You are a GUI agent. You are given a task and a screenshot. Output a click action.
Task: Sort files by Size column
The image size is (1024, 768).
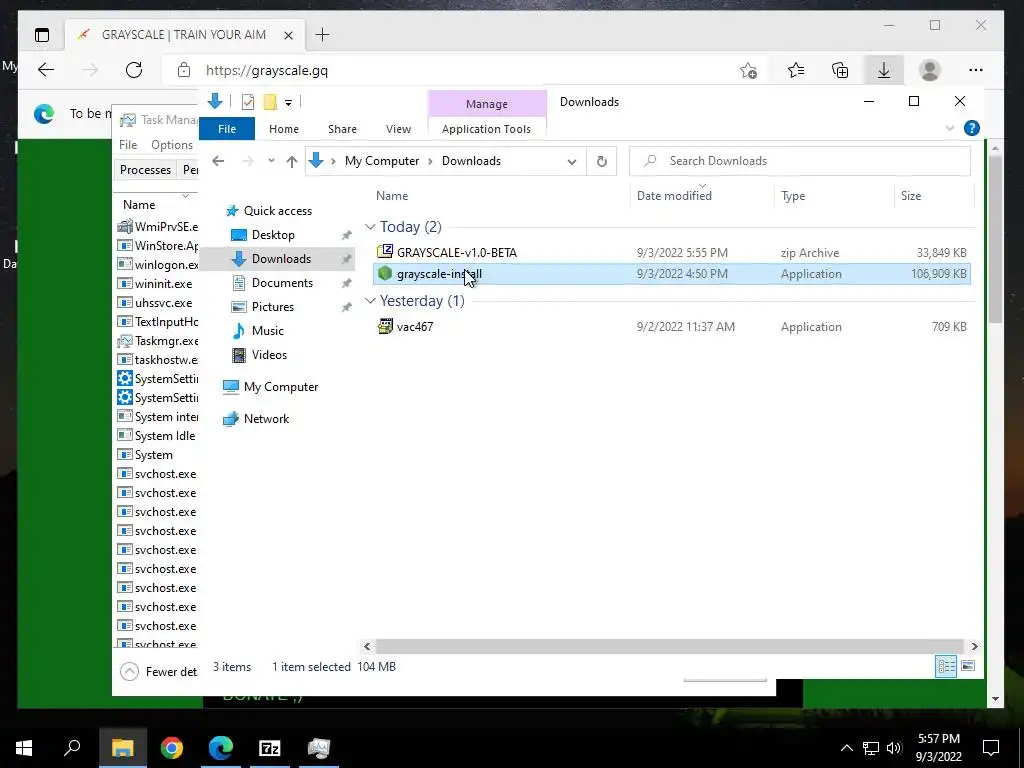click(x=911, y=196)
